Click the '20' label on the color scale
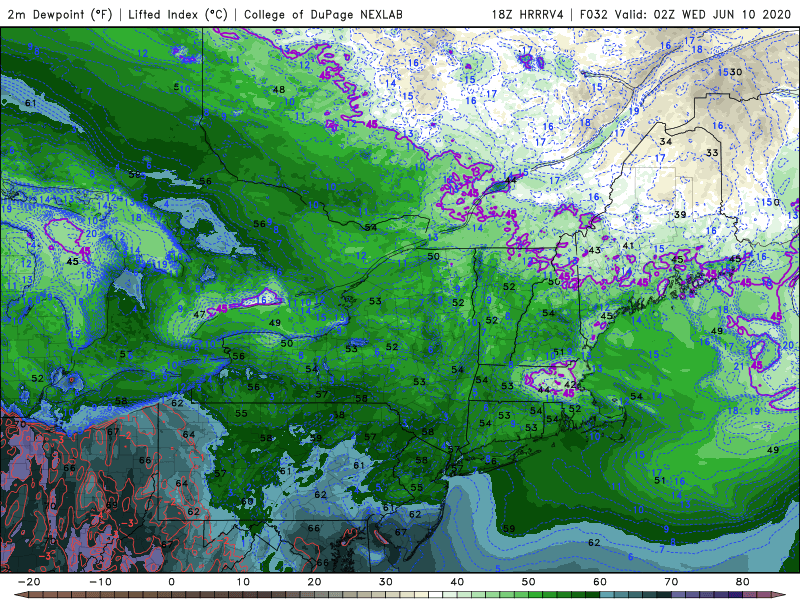800x600 pixels. pyautogui.click(x=314, y=582)
